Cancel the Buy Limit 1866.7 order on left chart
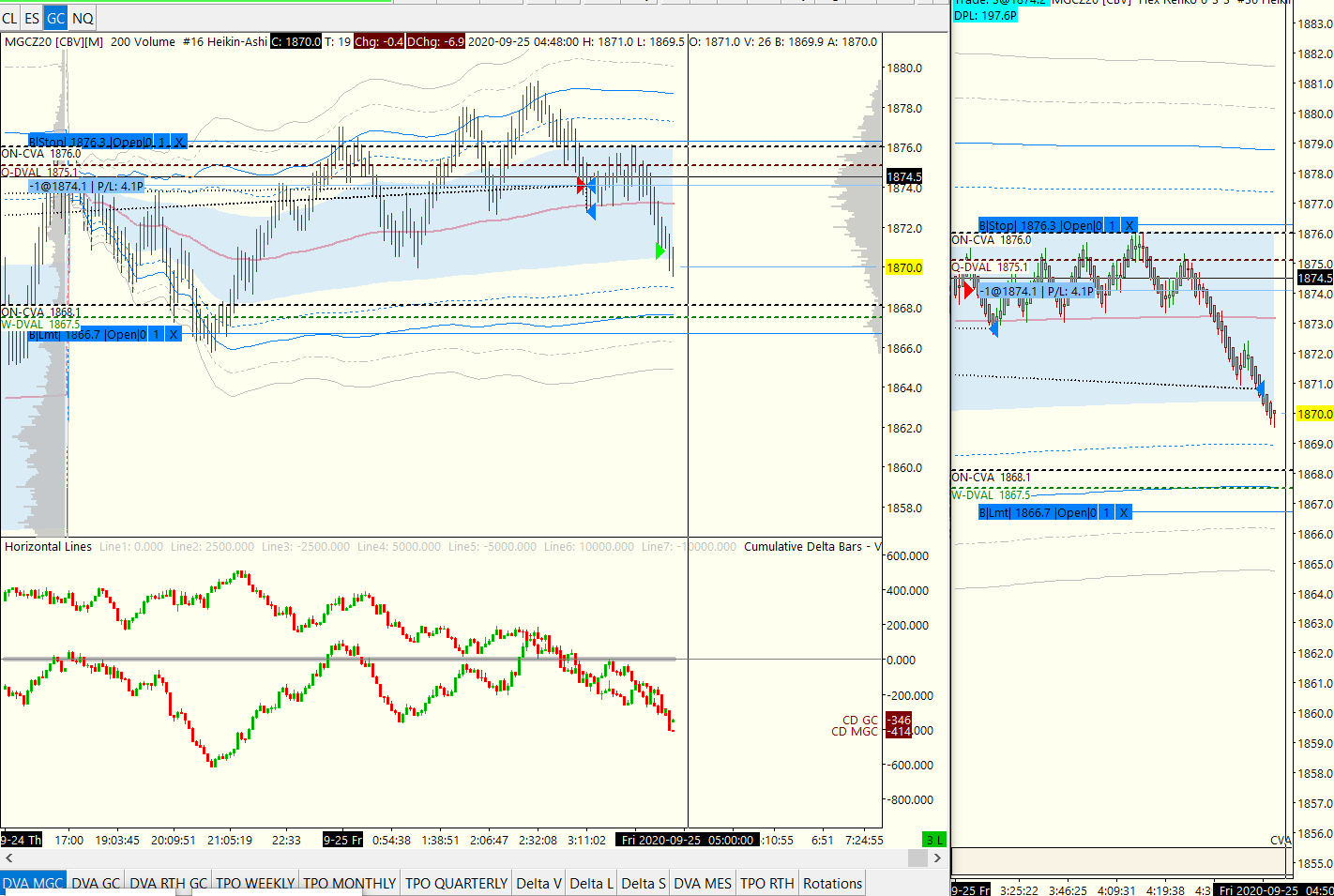 [174, 335]
